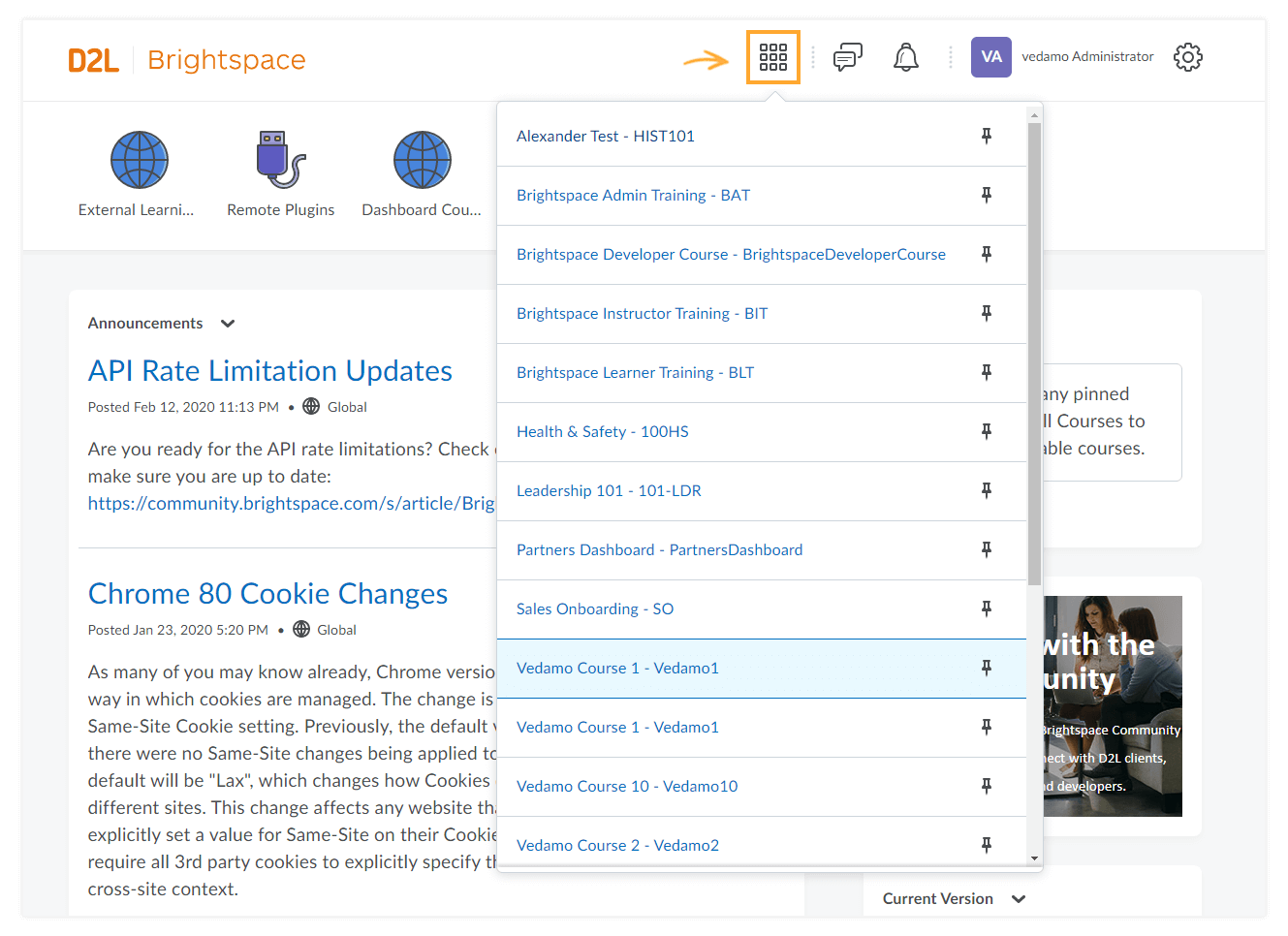Follow the community.brightspace.com article link
This screenshot has height=936, width=1288.
pyautogui.click(x=291, y=504)
